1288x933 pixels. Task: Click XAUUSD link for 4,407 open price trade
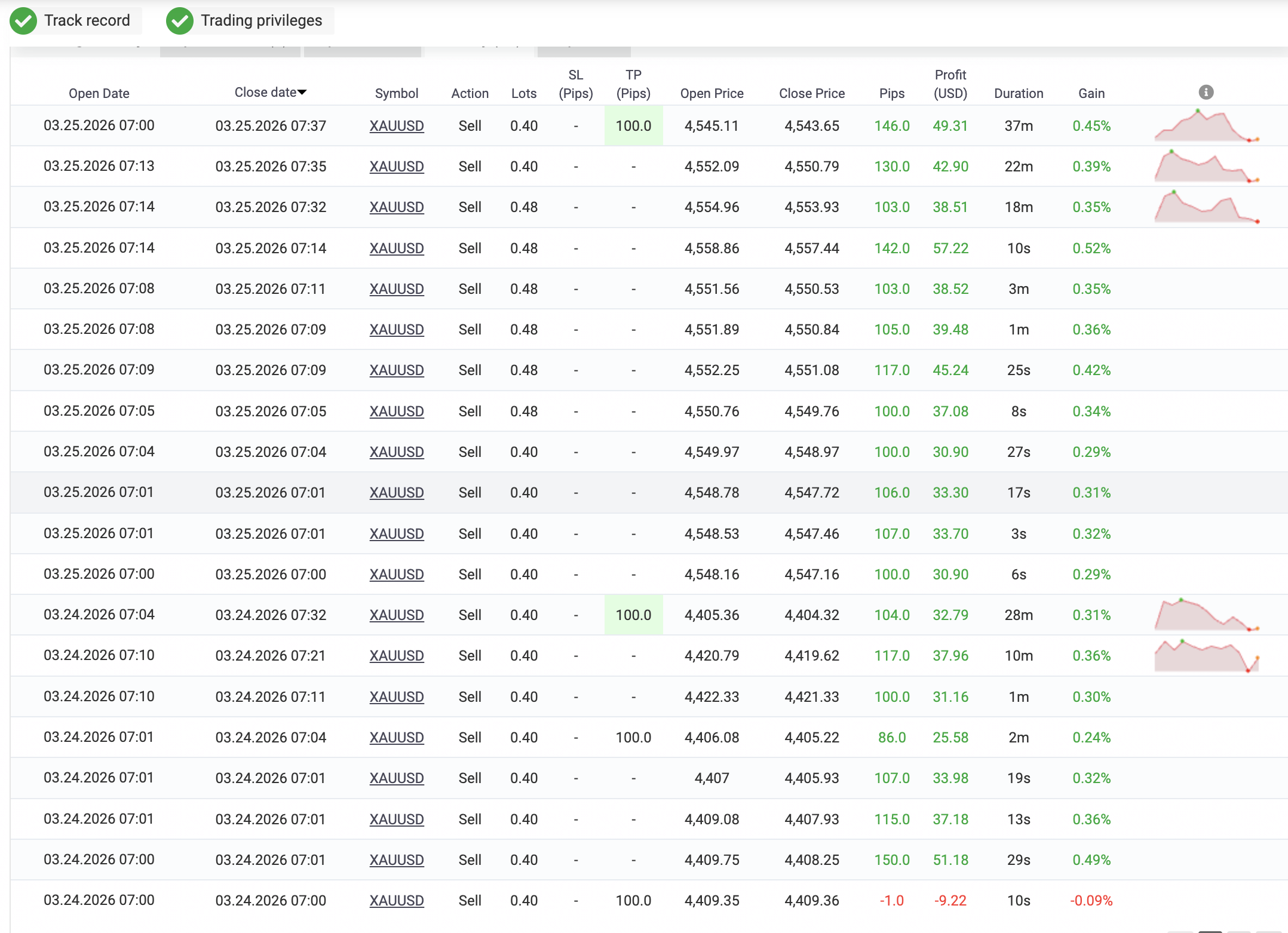pyautogui.click(x=396, y=778)
